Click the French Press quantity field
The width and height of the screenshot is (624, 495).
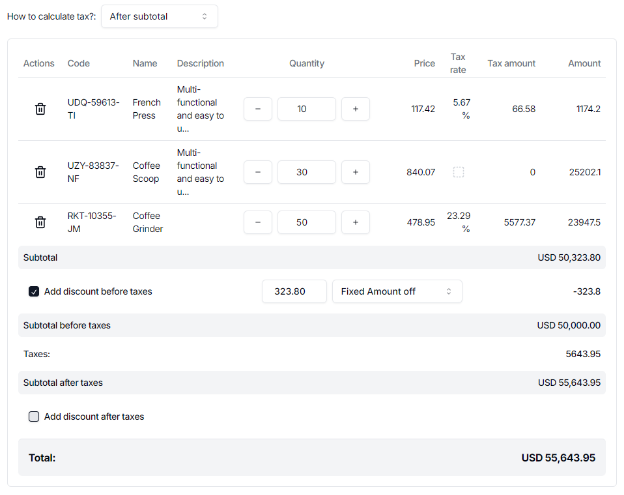click(306, 109)
